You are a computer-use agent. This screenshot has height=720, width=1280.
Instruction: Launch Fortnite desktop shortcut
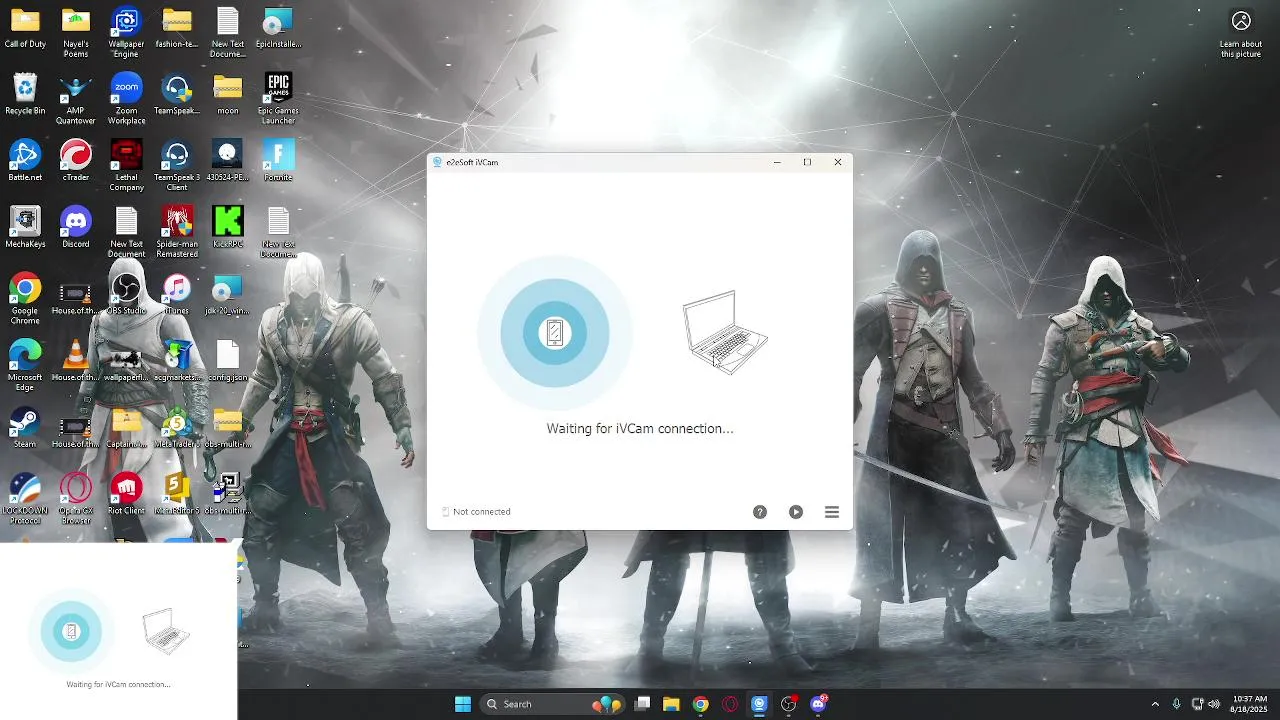[x=278, y=161]
